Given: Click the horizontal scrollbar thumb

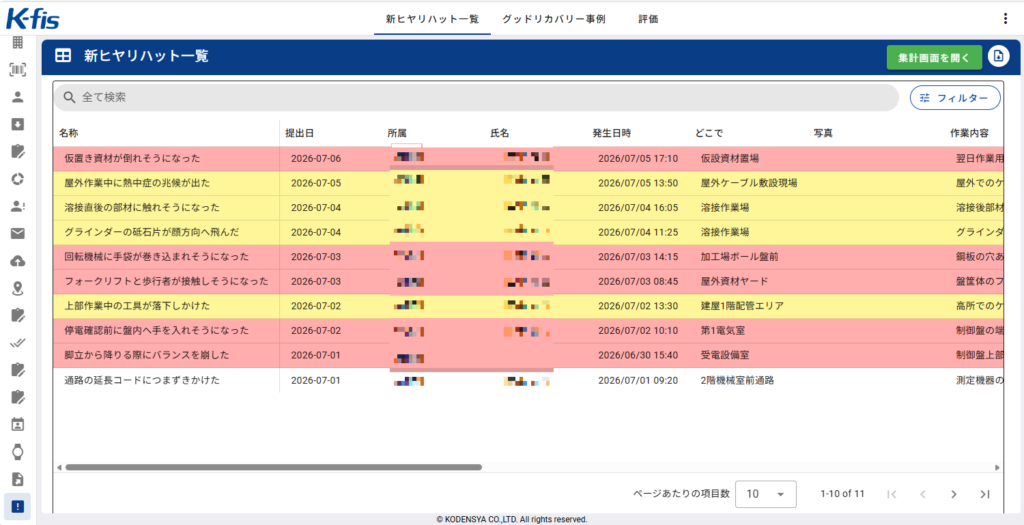Looking at the screenshot, I should [273, 467].
